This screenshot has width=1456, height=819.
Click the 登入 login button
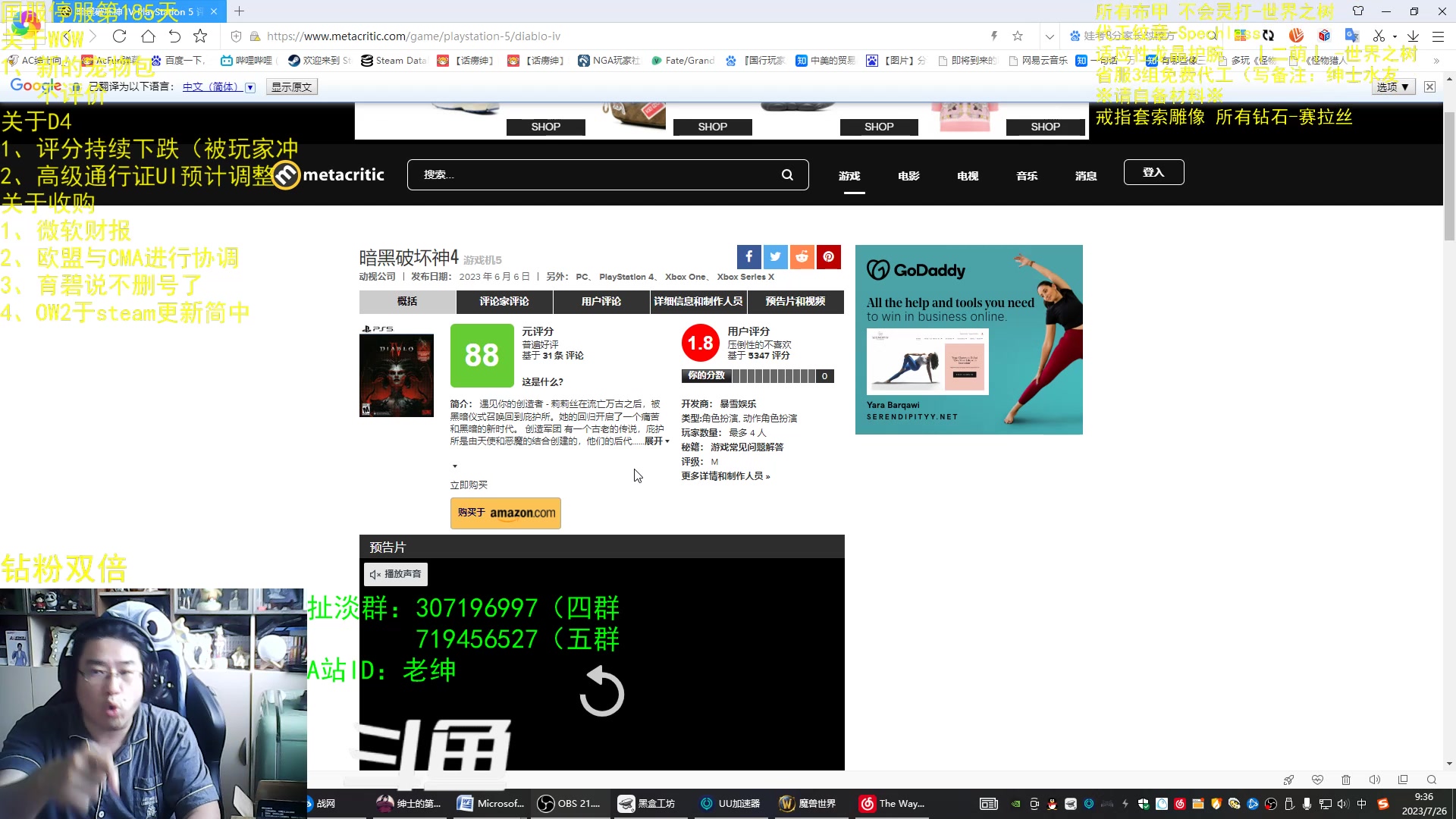pyautogui.click(x=1153, y=172)
